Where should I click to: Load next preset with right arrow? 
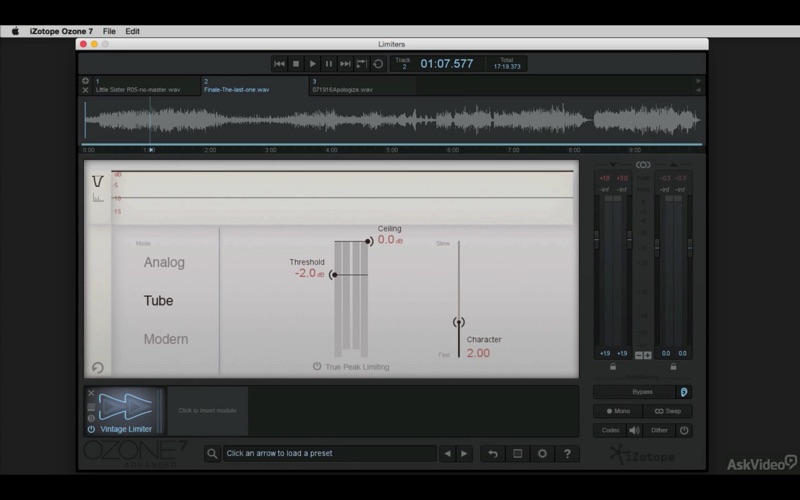(x=464, y=454)
